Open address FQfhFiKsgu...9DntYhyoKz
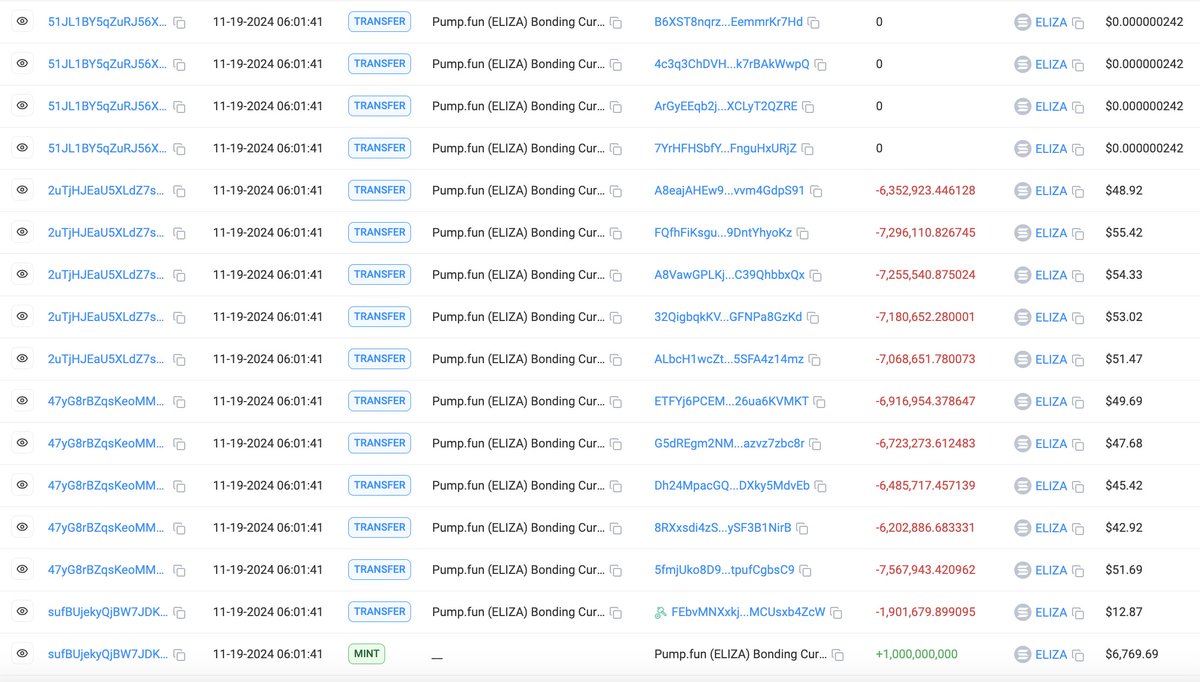 point(723,232)
